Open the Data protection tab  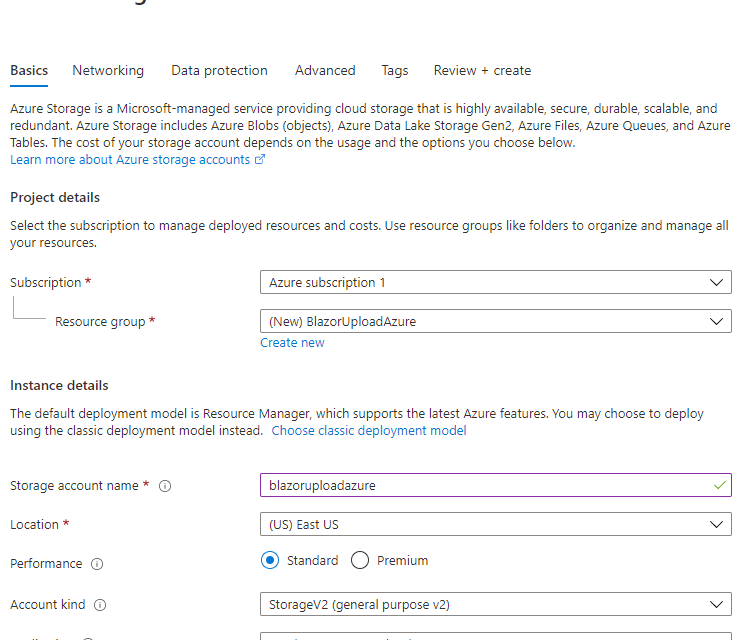click(219, 71)
